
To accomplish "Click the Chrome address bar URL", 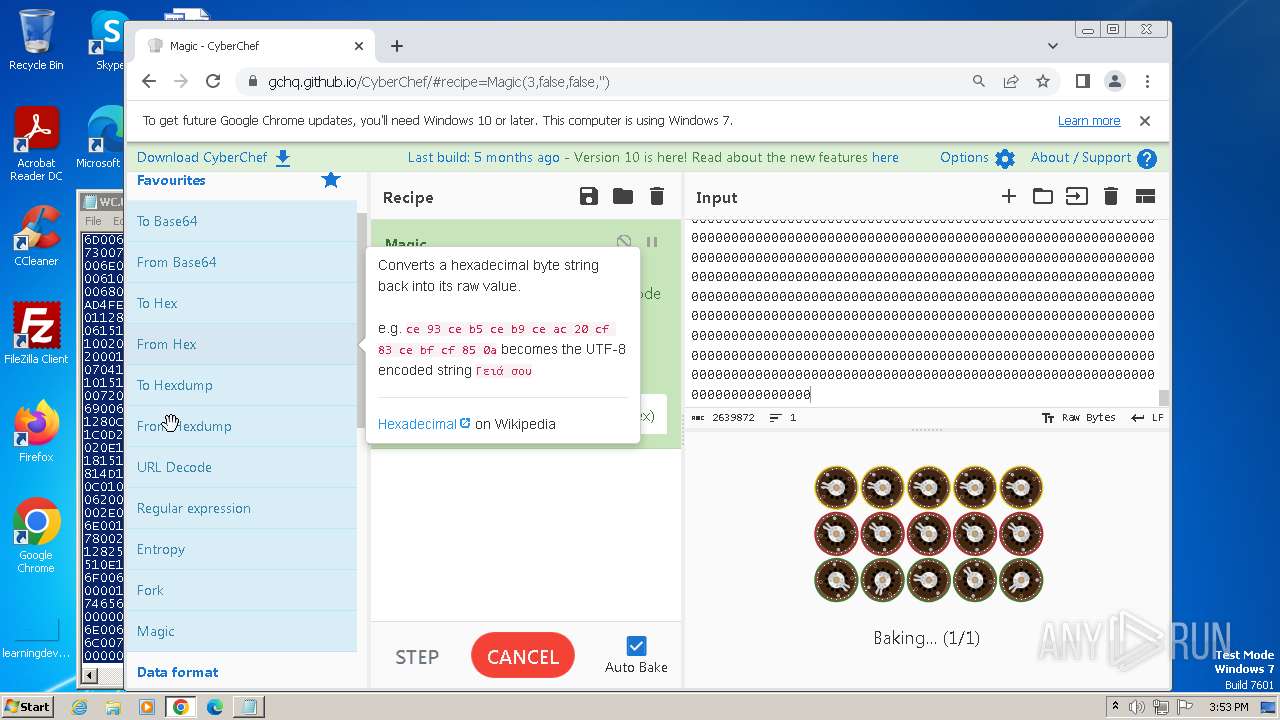I will [438, 82].
